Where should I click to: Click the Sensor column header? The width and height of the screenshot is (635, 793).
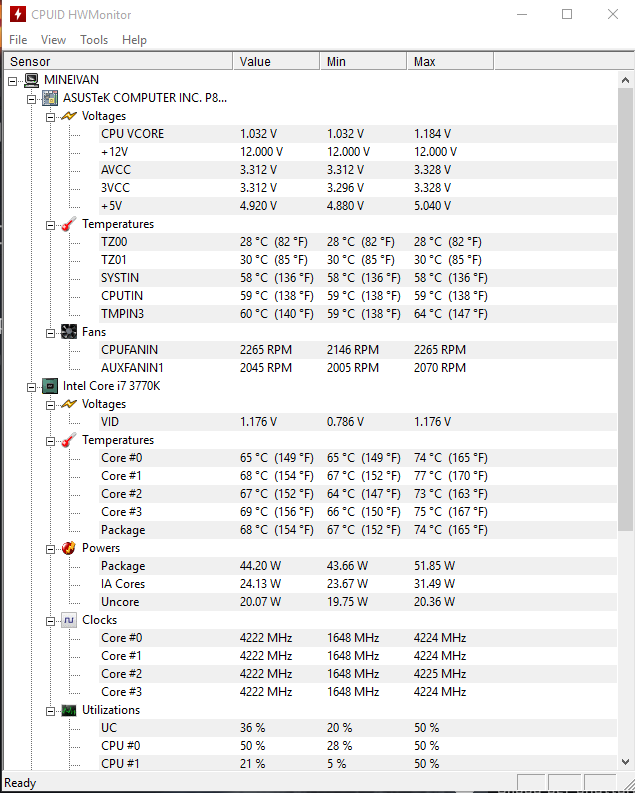tap(118, 61)
